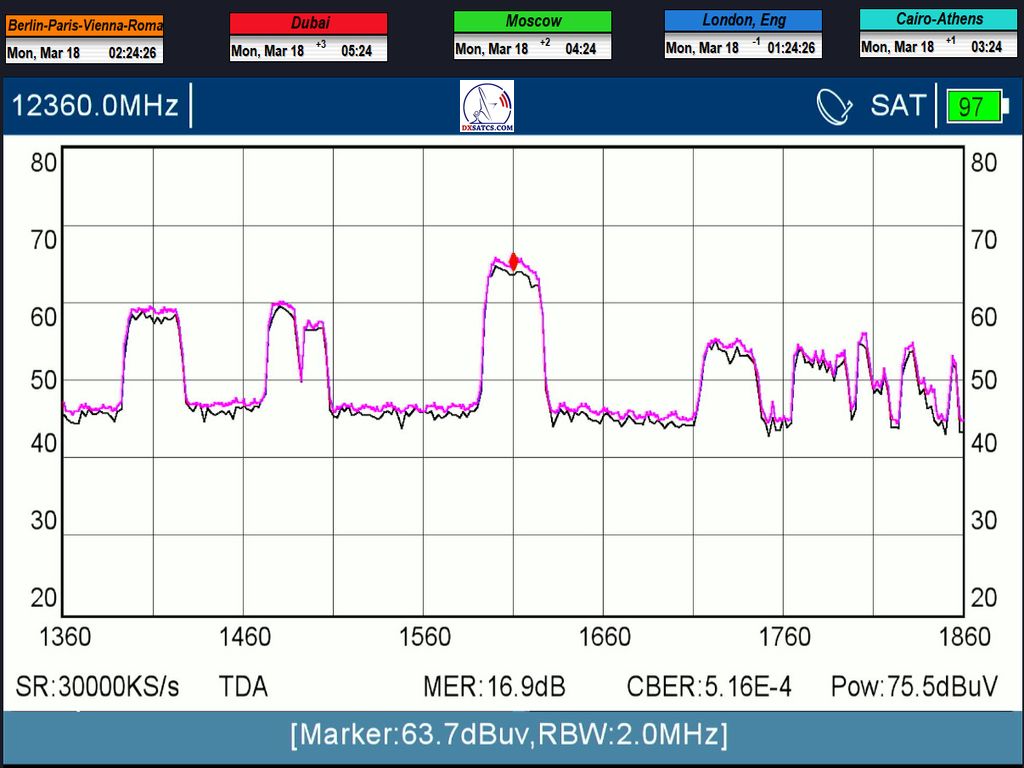Click the Pow:75.5dBuV power readout

[x=914, y=687]
